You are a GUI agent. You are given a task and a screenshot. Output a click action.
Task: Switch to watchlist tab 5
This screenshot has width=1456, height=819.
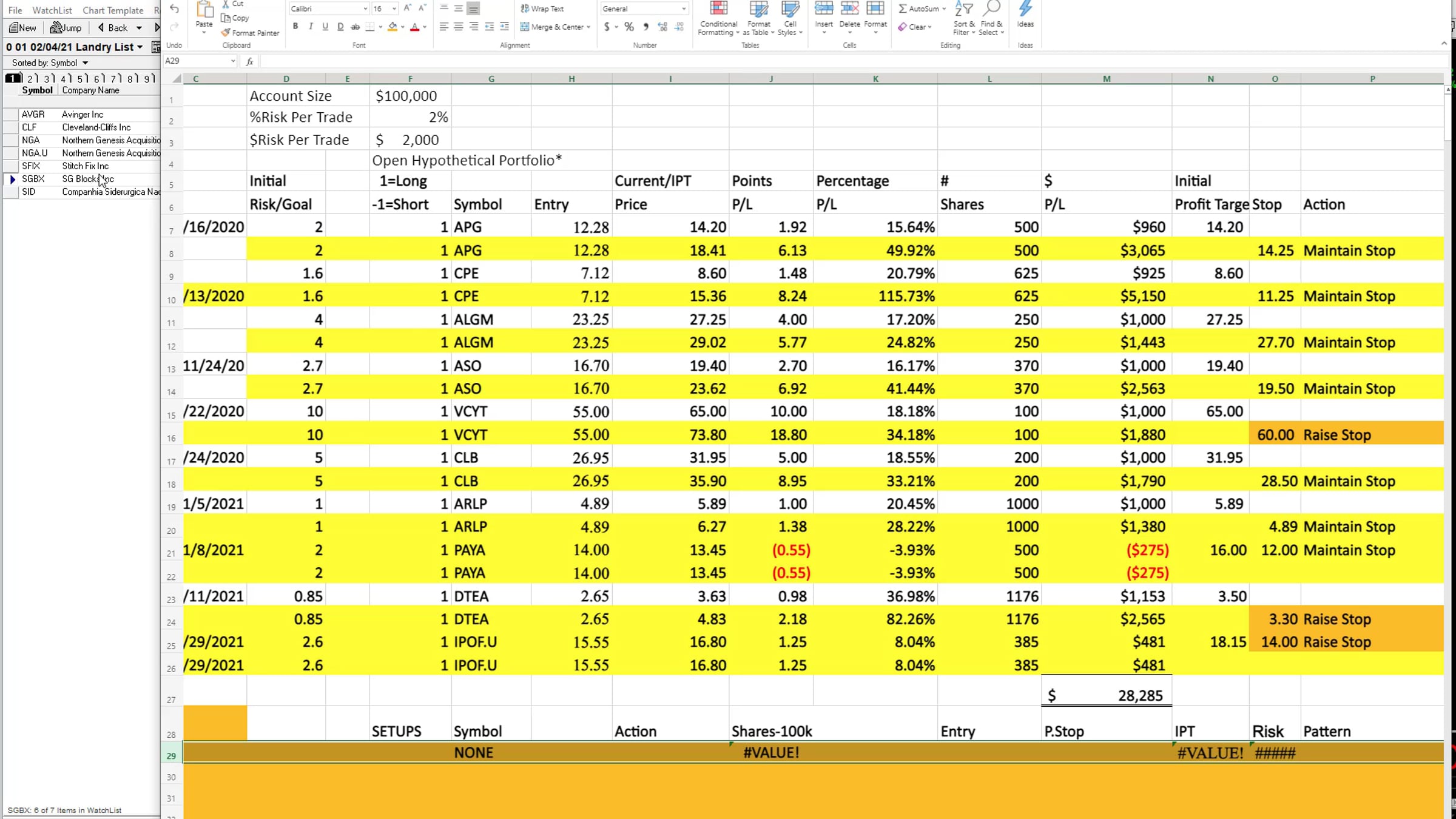(81, 78)
